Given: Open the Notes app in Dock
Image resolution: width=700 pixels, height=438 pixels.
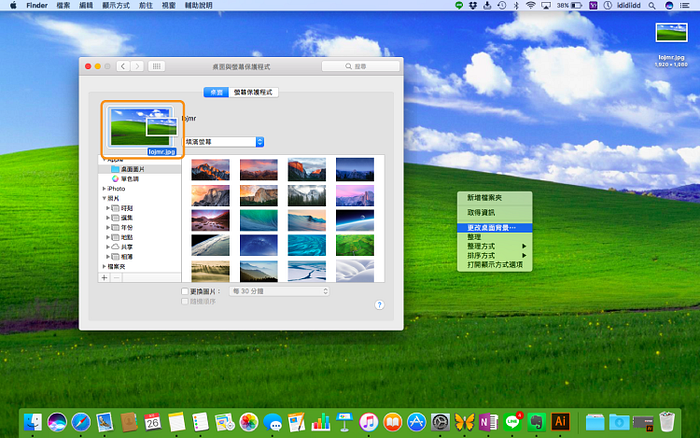Looking at the screenshot, I should point(177,422).
